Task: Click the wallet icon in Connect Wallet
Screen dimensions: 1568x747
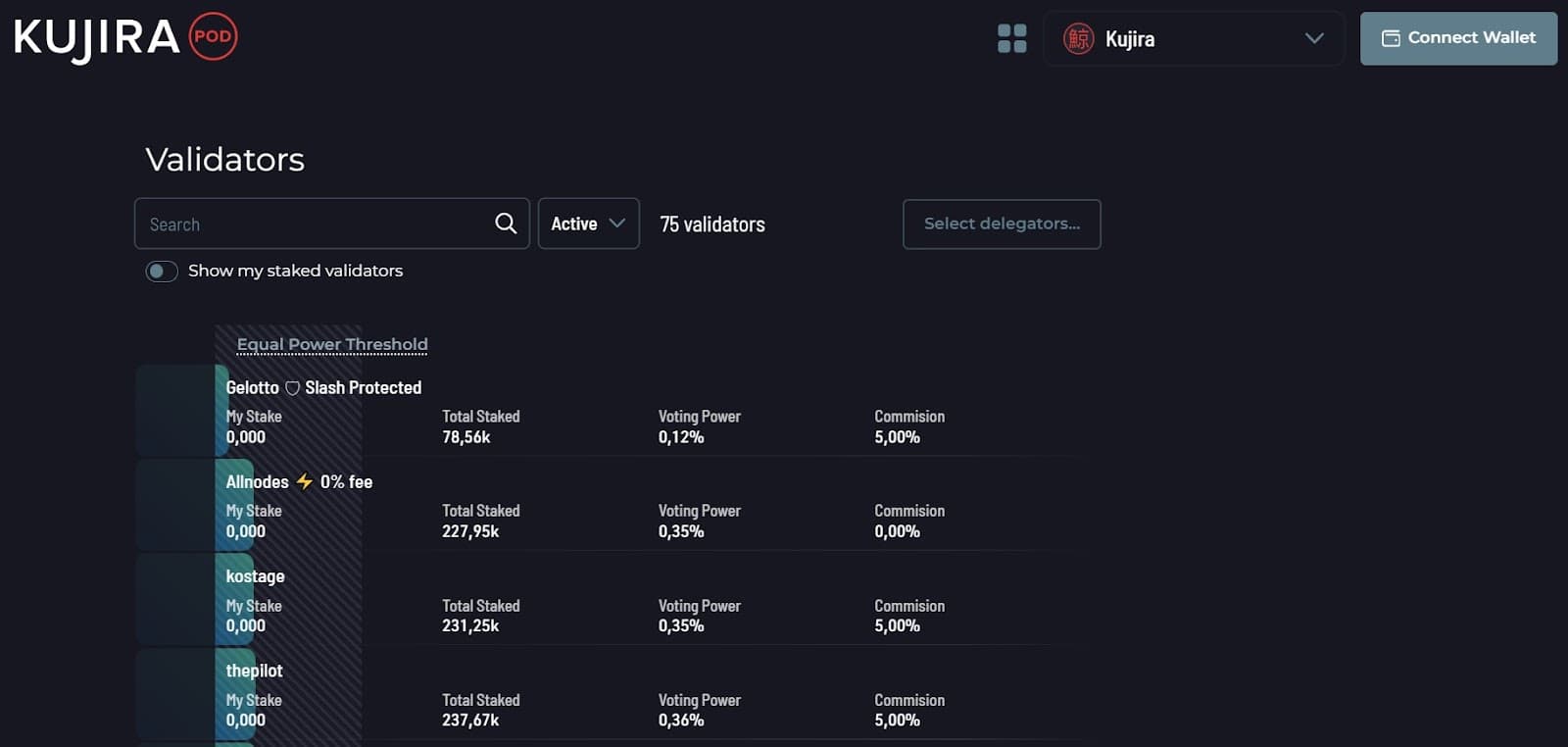Action: pos(1391,38)
